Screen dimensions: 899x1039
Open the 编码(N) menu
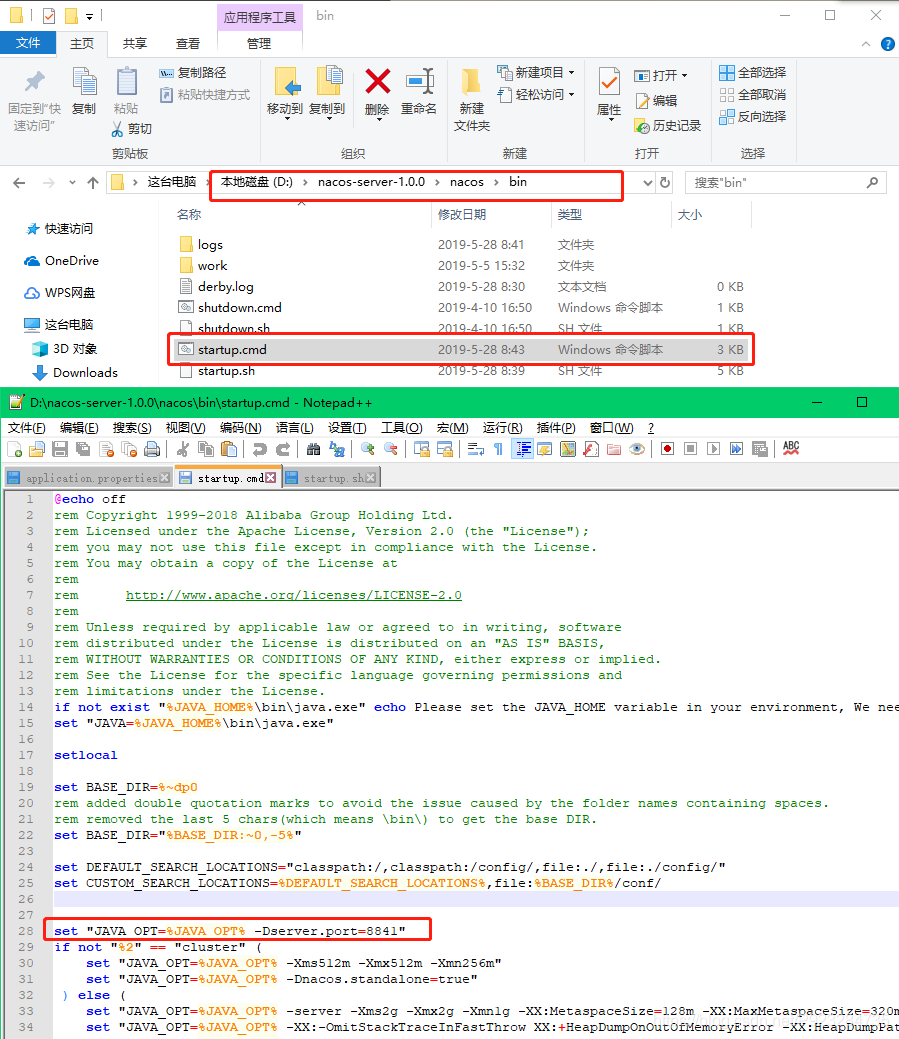click(x=240, y=428)
